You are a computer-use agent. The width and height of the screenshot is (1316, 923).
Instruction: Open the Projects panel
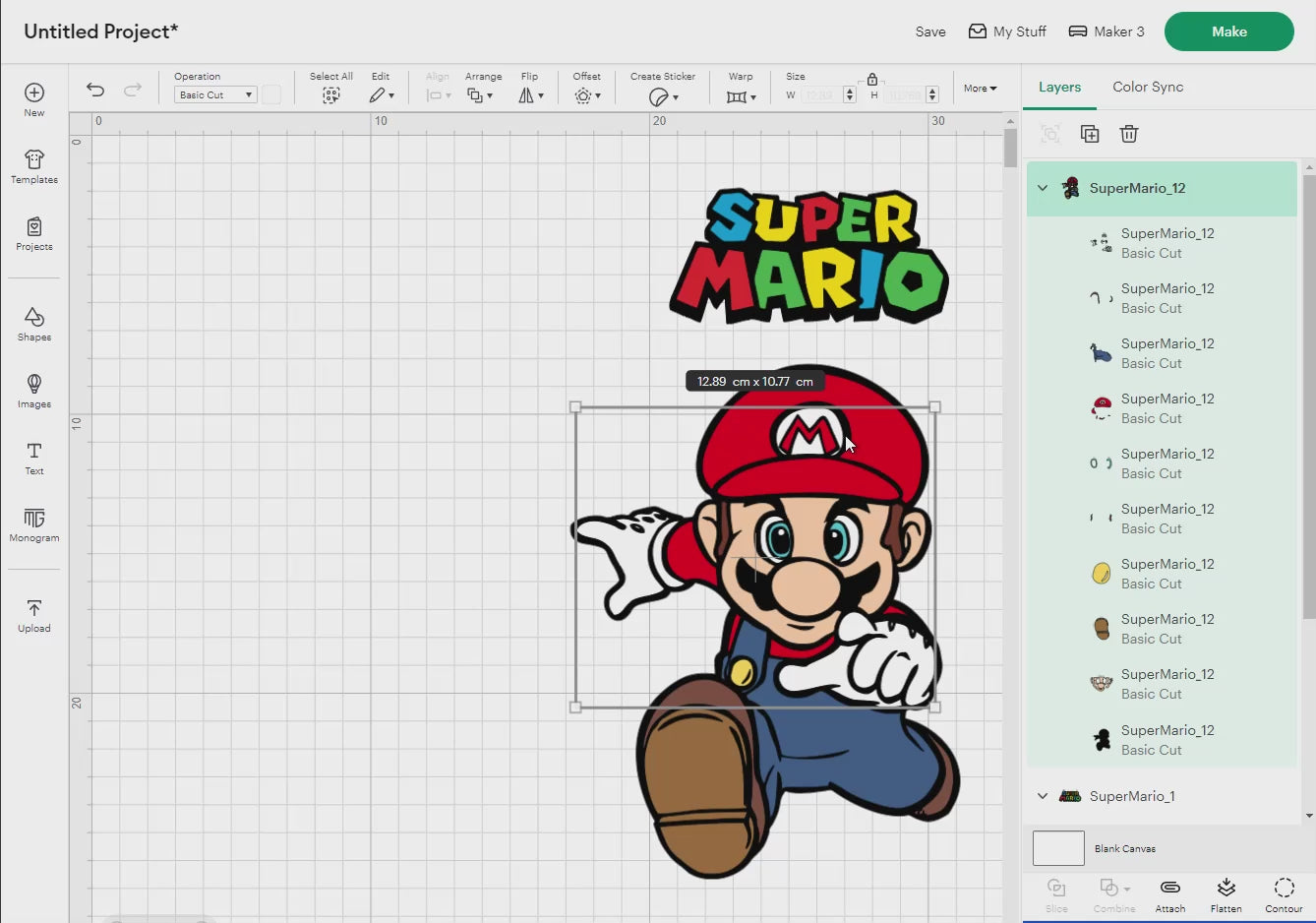pos(34,233)
